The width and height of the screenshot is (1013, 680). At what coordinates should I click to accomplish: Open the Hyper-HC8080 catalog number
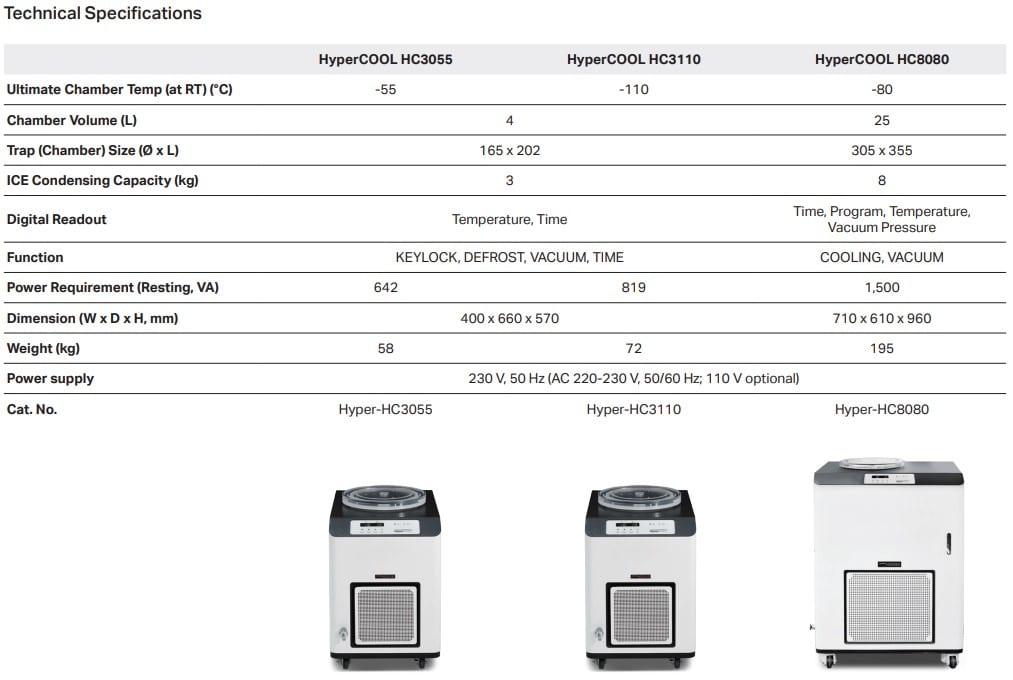(x=881, y=409)
